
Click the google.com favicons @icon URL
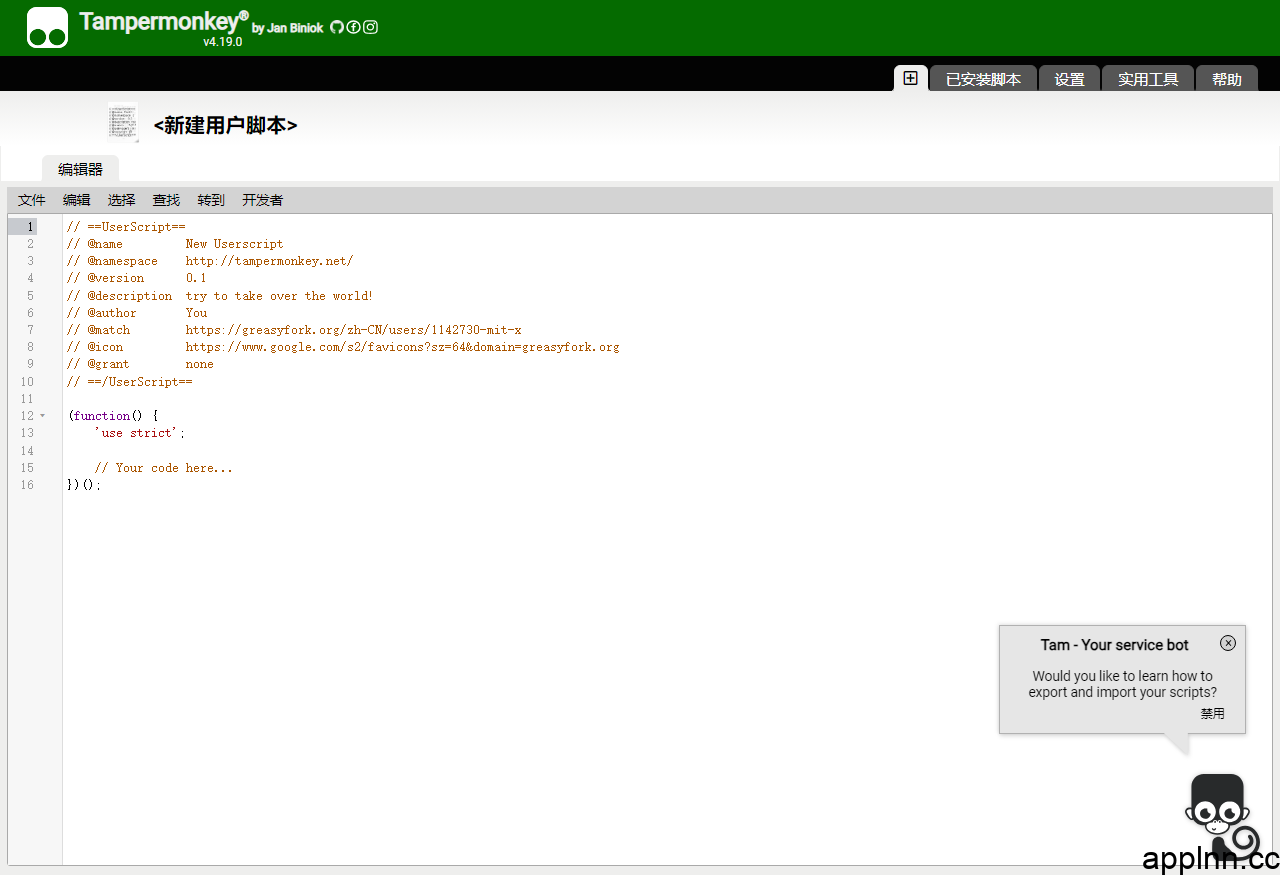402,347
